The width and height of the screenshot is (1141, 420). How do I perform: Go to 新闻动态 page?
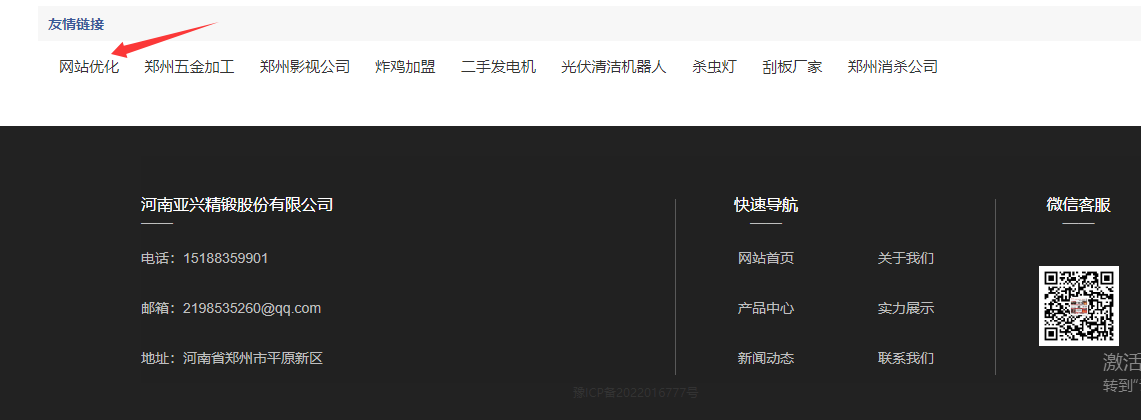pyautogui.click(x=766, y=358)
